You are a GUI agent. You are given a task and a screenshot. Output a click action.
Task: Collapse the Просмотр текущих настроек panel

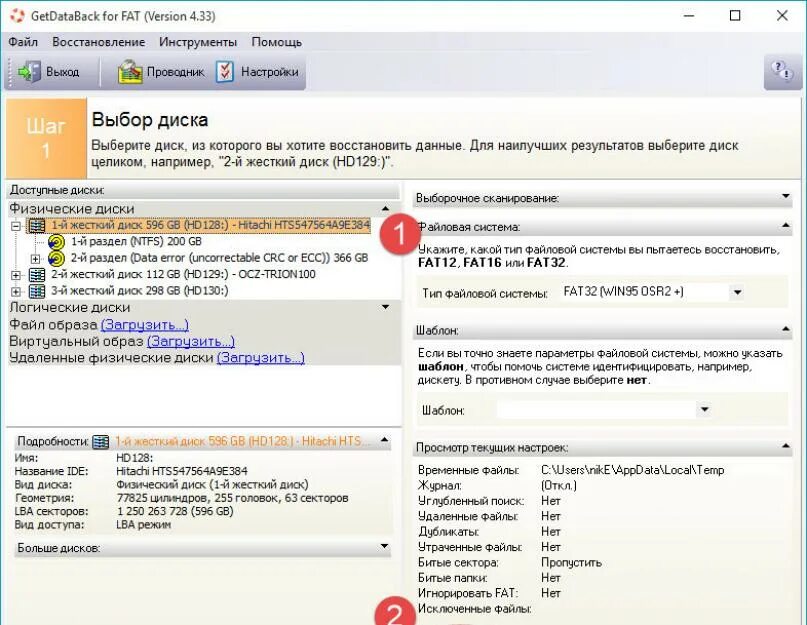point(785,446)
